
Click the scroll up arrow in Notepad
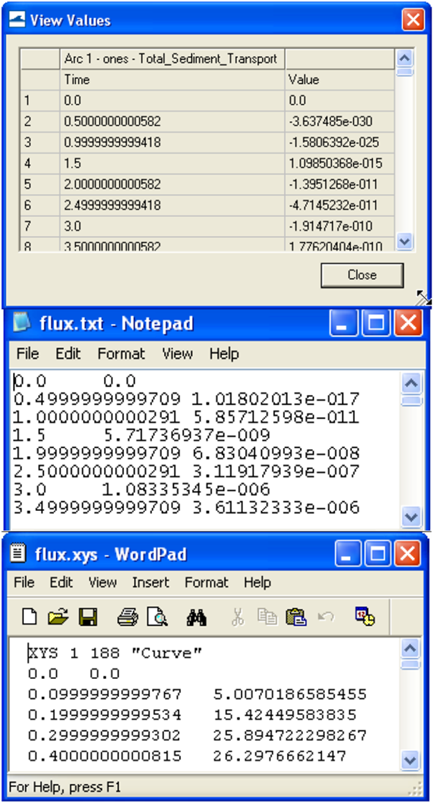tap(412, 382)
